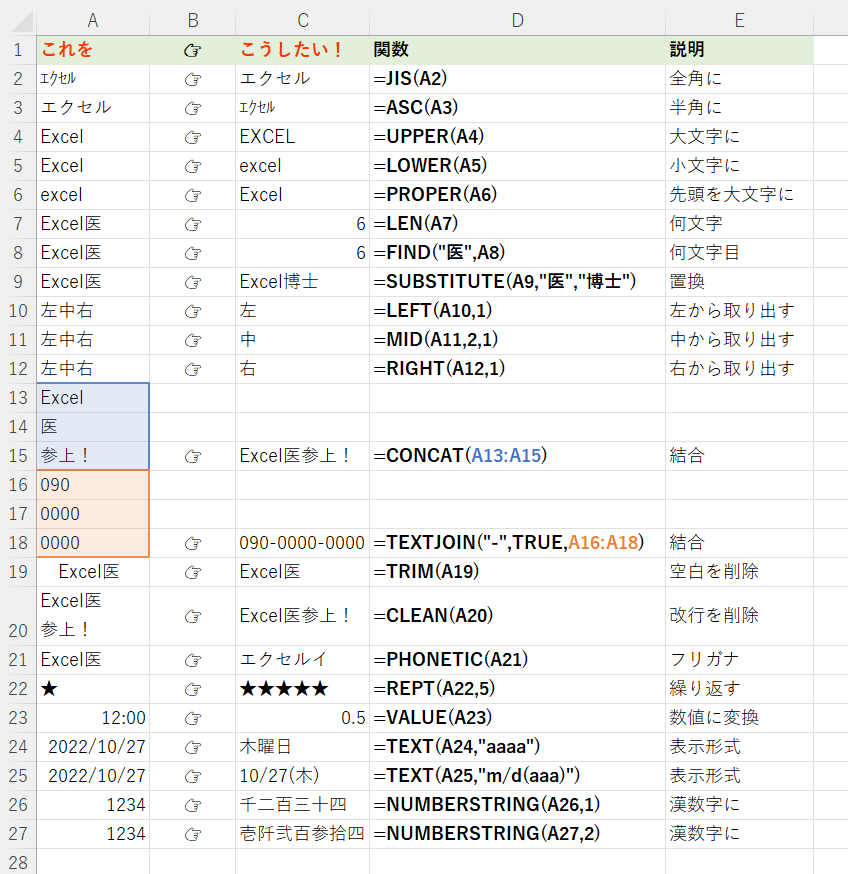Select the cell with =FIND("医",A8)

(x=517, y=253)
